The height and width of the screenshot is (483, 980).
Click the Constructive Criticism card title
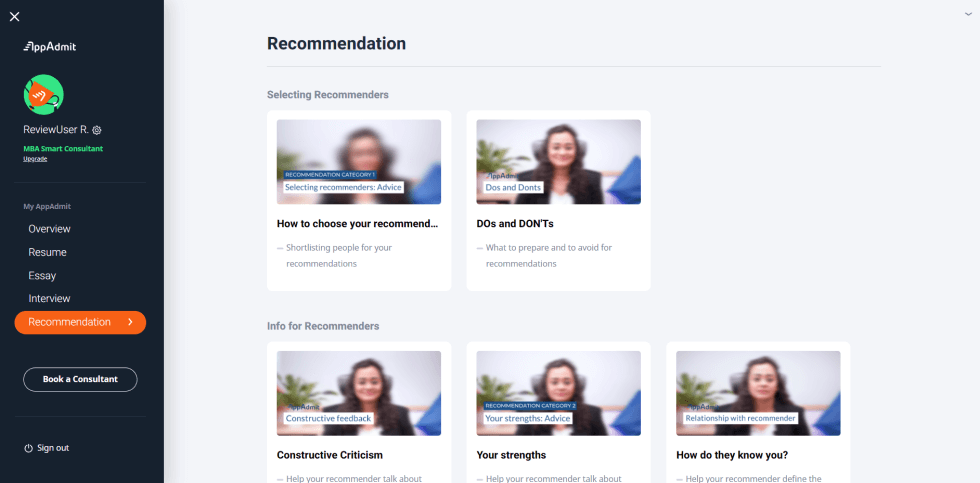point(330,455)
